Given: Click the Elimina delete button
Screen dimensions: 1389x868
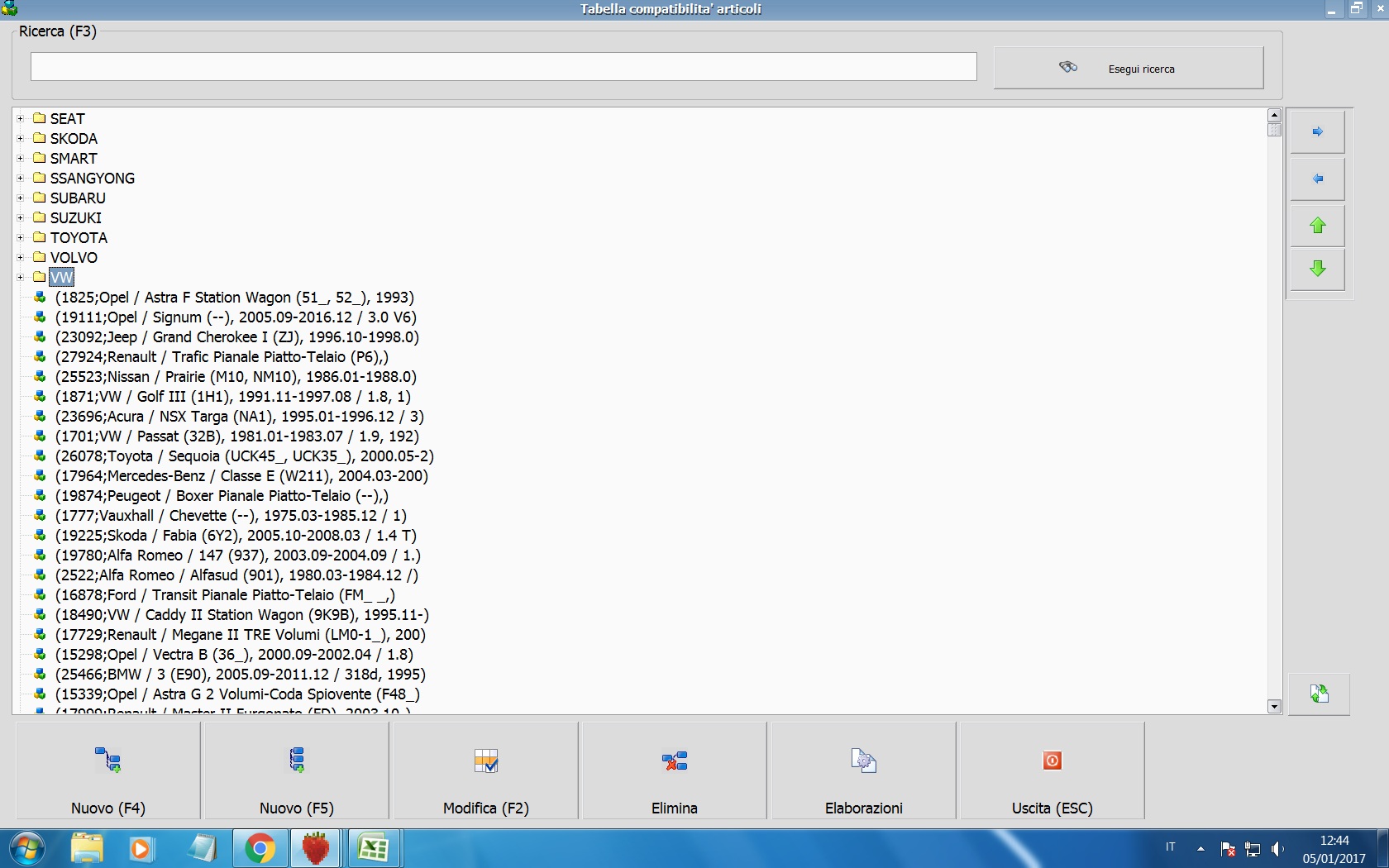Looking at the screenshot, I should (675, 770).
